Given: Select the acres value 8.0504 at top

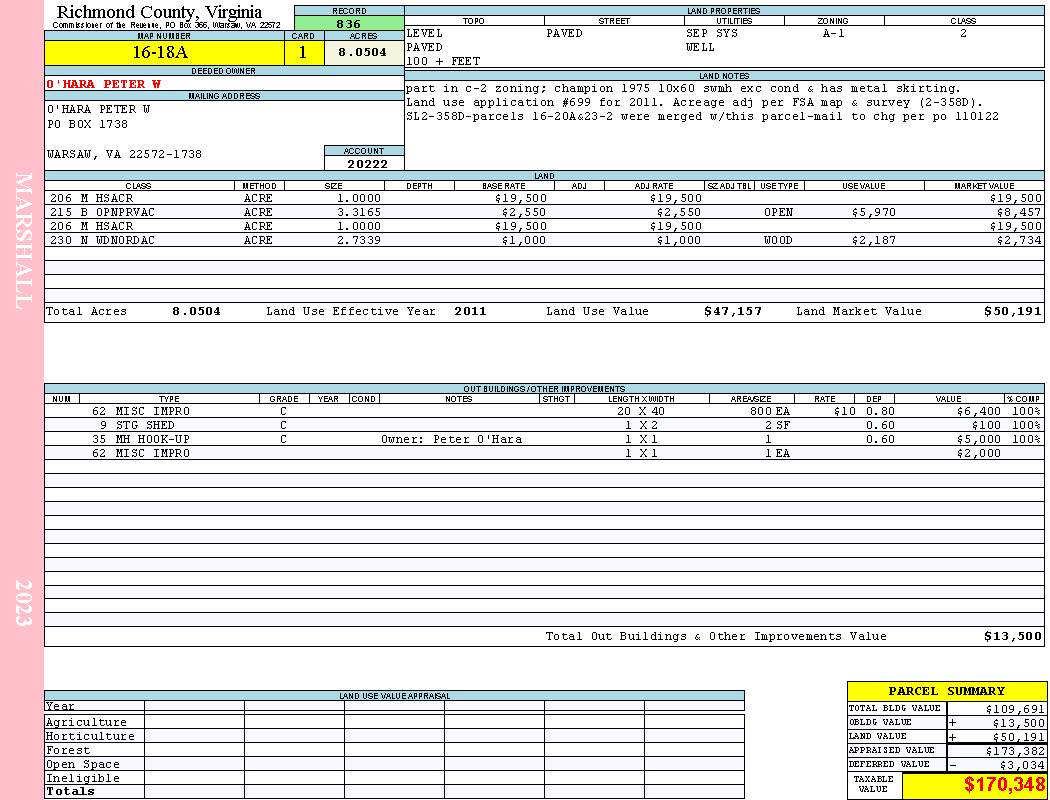Looking at the screenshot, I should 363,52.
